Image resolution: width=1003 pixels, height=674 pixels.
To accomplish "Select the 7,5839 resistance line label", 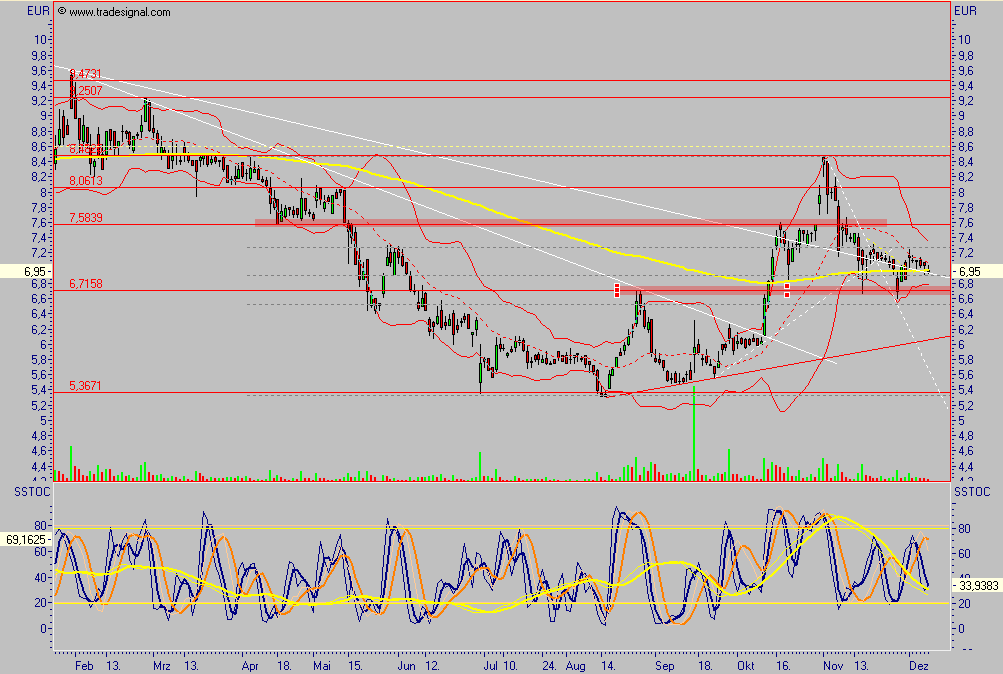I will (86, 217).
